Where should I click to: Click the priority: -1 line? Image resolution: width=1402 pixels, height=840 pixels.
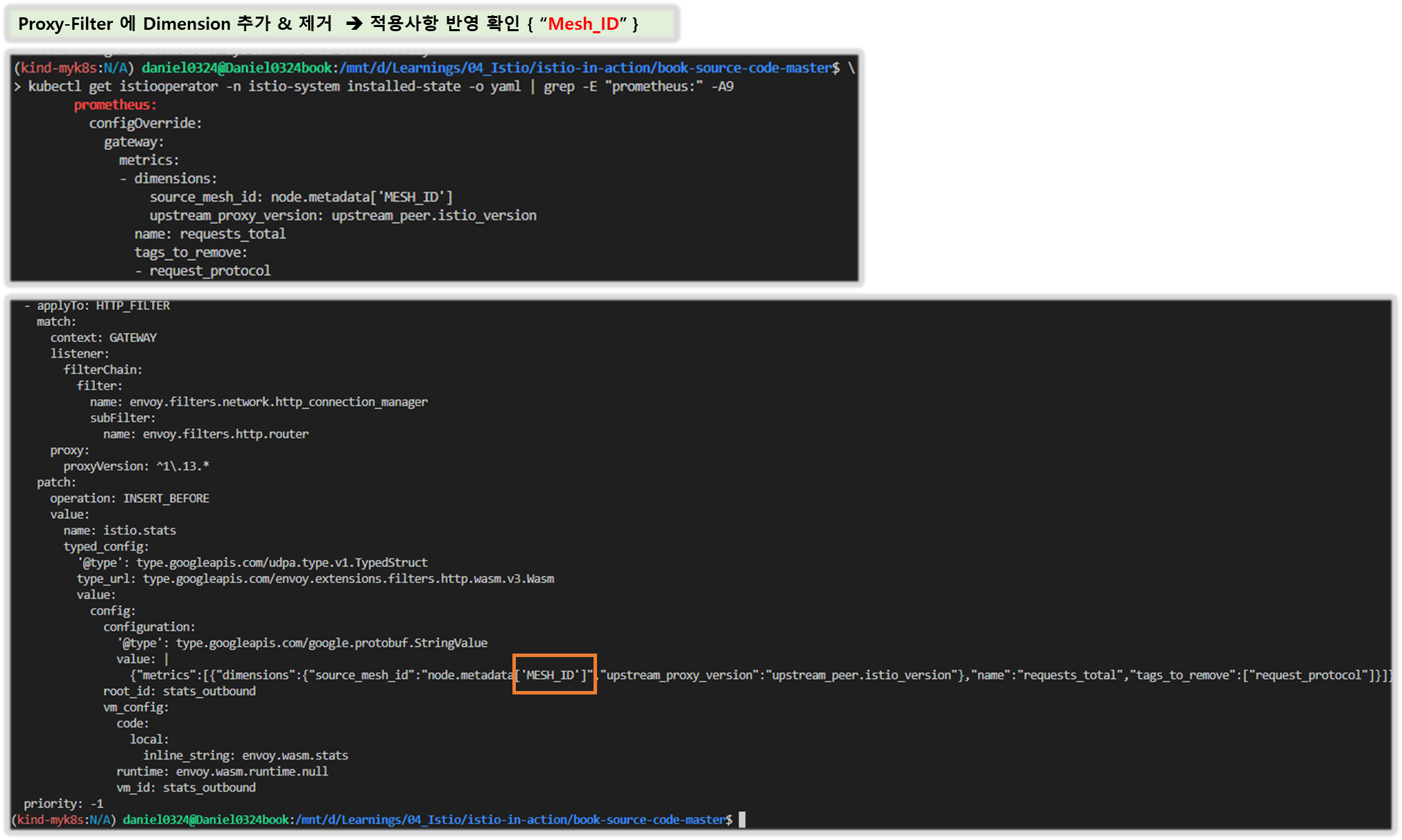point(63,804)
